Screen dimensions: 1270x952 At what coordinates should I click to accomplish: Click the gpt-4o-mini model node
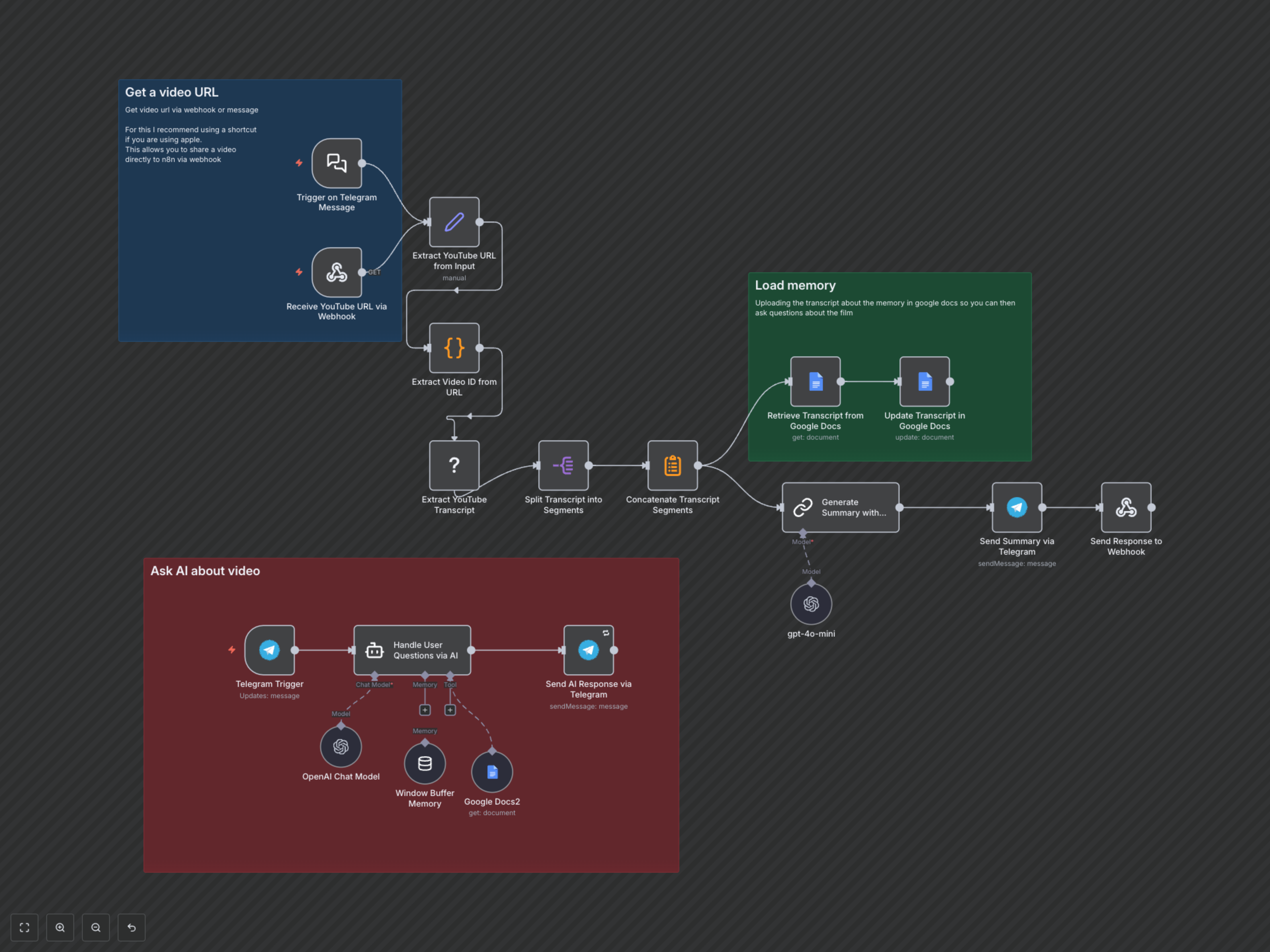[x=811, y=604]
